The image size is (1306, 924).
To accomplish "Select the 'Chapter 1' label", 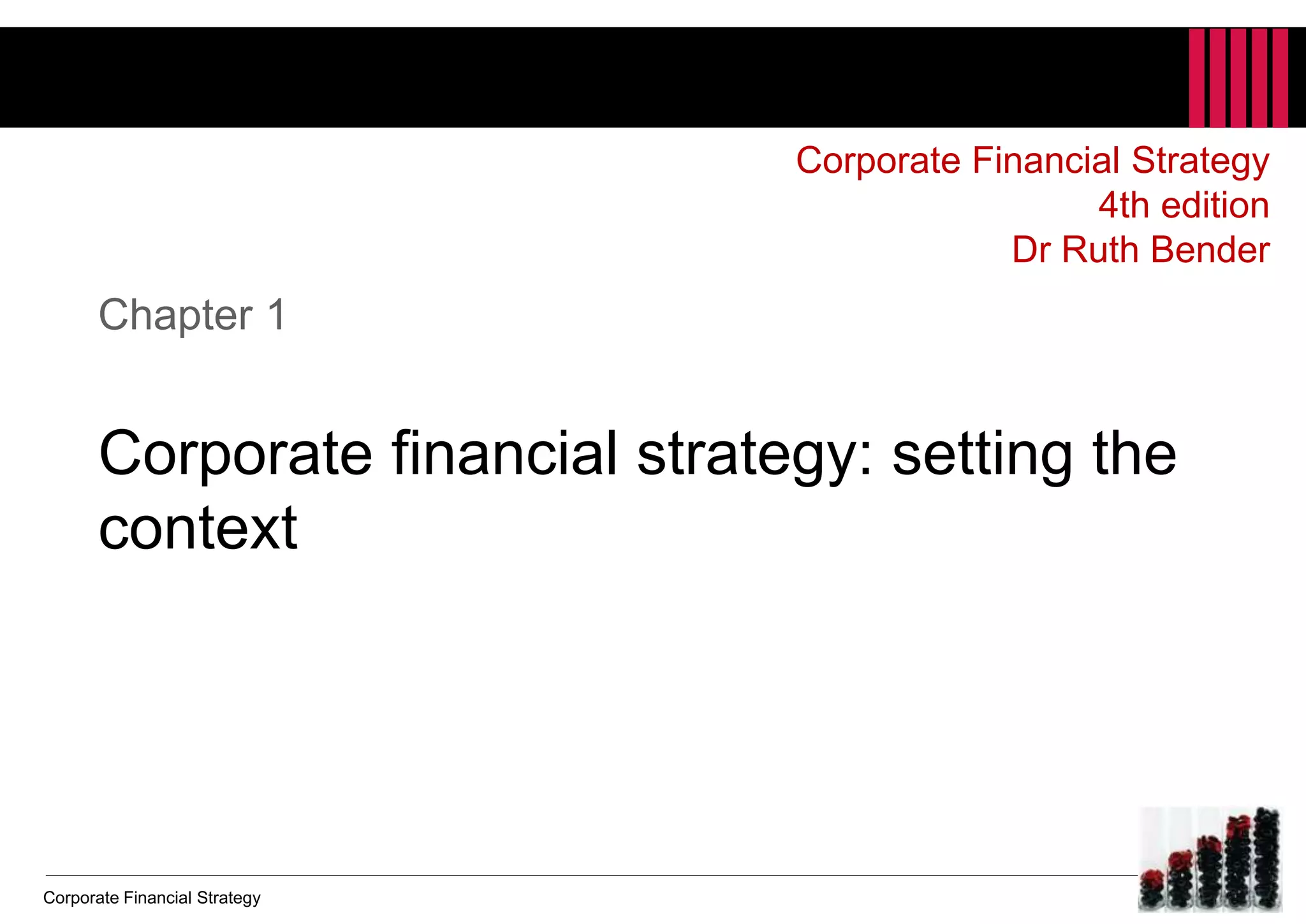I will click(x=193, y=314).
